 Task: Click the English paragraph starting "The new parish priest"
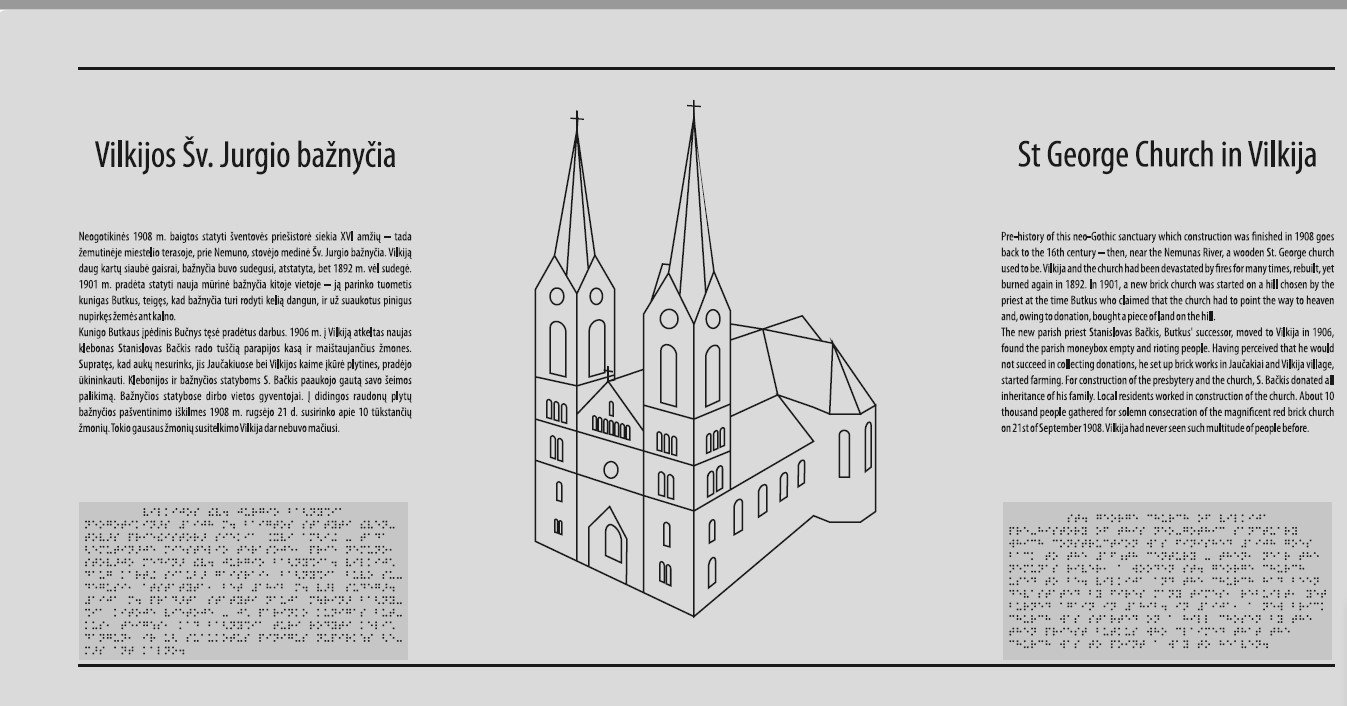coord(1167,380)
